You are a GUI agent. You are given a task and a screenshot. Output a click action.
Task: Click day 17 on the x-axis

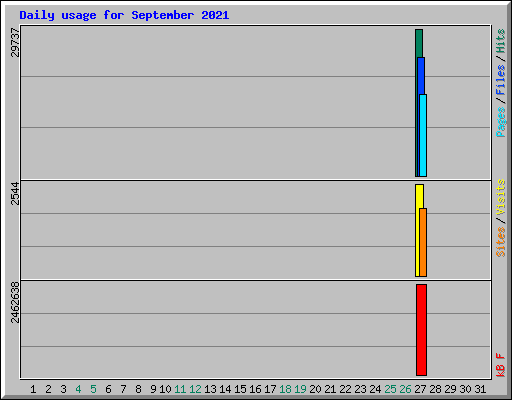[x=270, y=389]
